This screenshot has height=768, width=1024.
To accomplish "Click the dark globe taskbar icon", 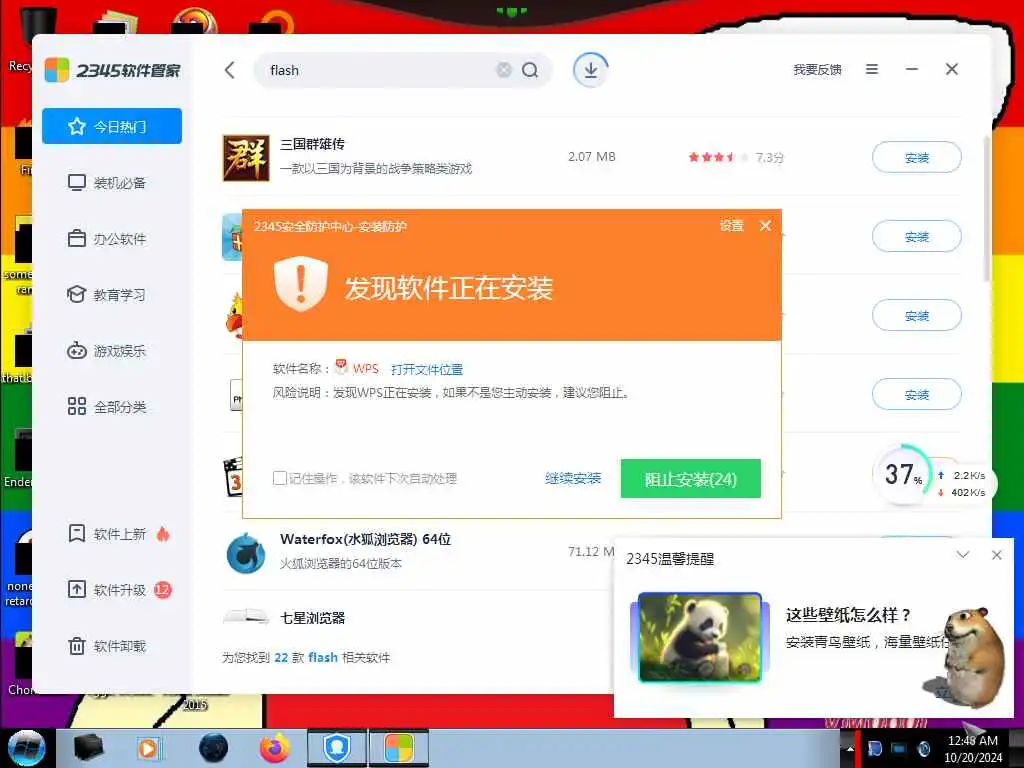I will 214,748.
